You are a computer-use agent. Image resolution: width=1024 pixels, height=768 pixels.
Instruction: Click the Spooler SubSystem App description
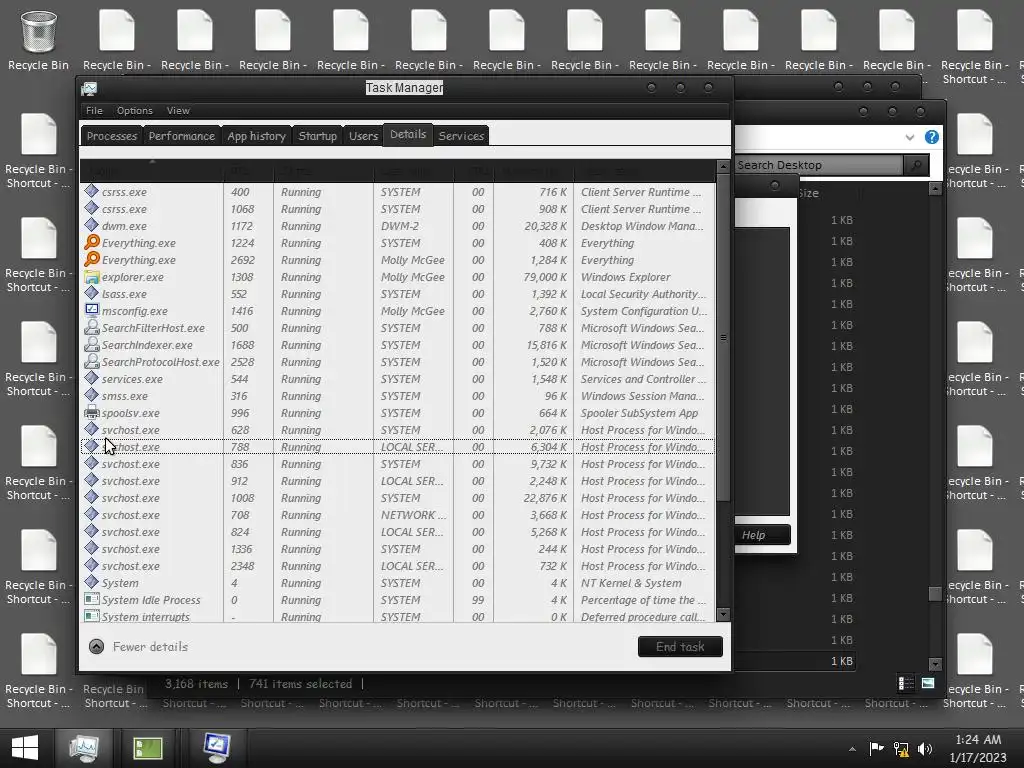pos(639,413)
